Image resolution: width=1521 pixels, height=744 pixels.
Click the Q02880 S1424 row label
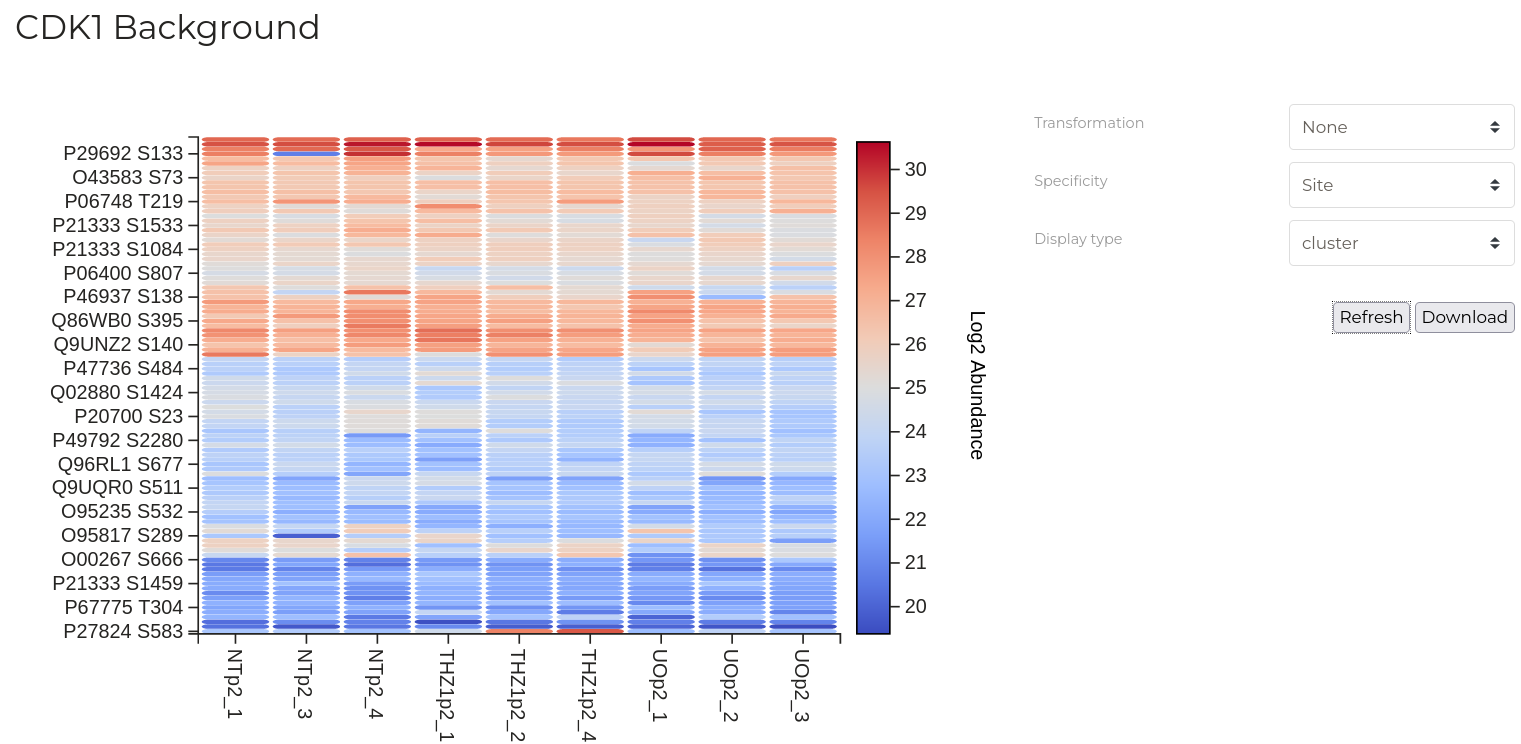coord(117,392)
